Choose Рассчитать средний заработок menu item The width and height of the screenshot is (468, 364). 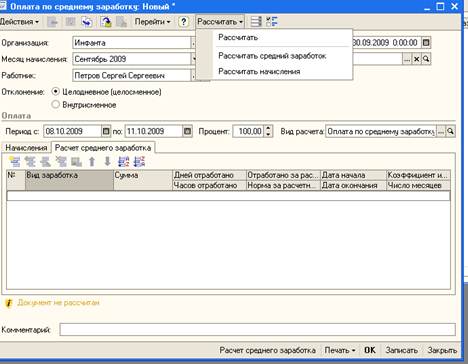tap(272, 56)
